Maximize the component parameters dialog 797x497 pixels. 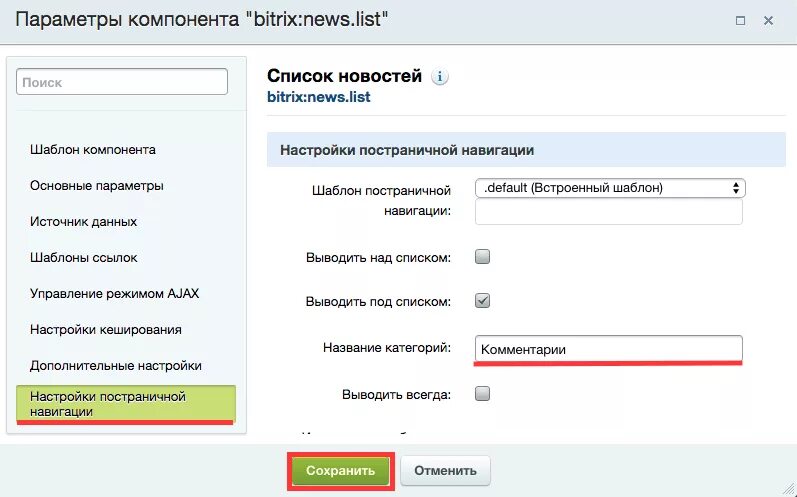coord(740,21)
